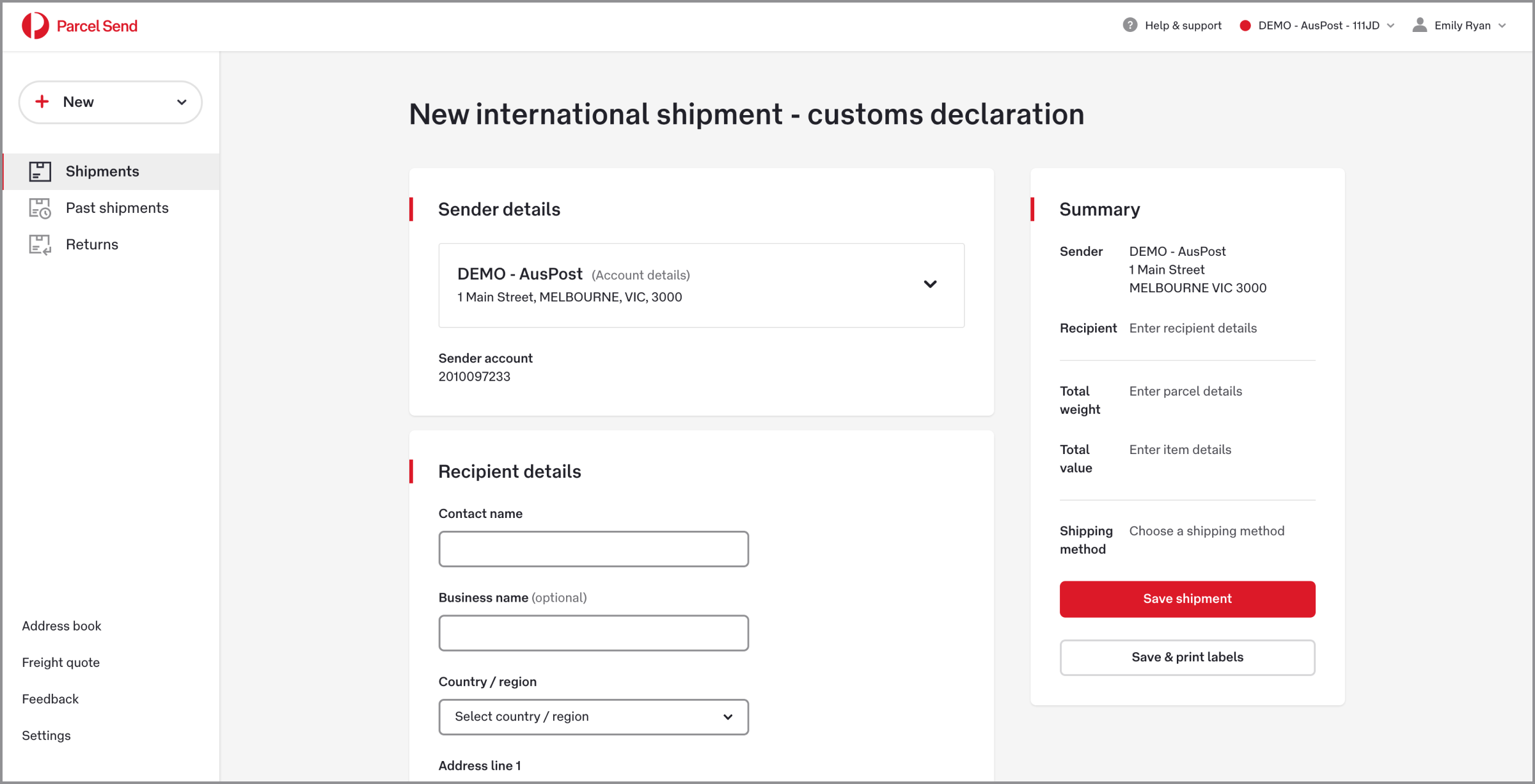Click the Shipments parcel icon in sidebar
The width and height of the screenshot is (1535, 784).
(40, 171)
